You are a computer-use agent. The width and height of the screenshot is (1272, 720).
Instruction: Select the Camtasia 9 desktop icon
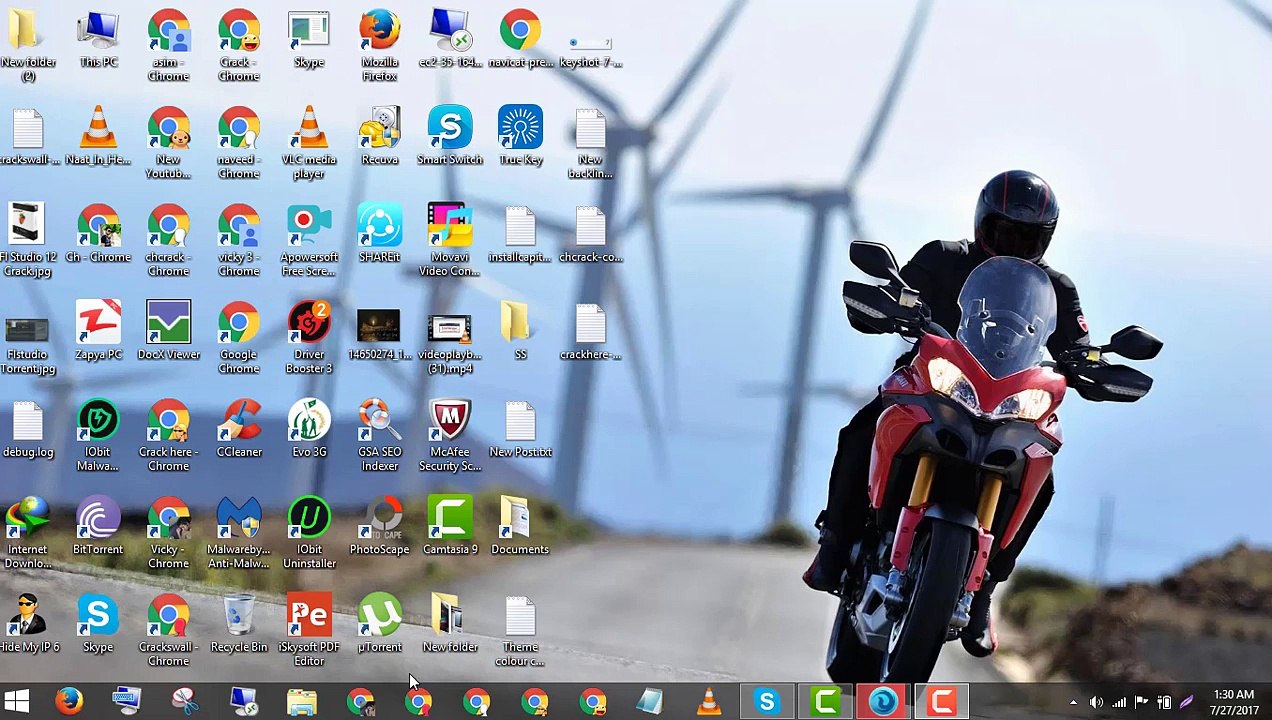[x=450, y=525]
